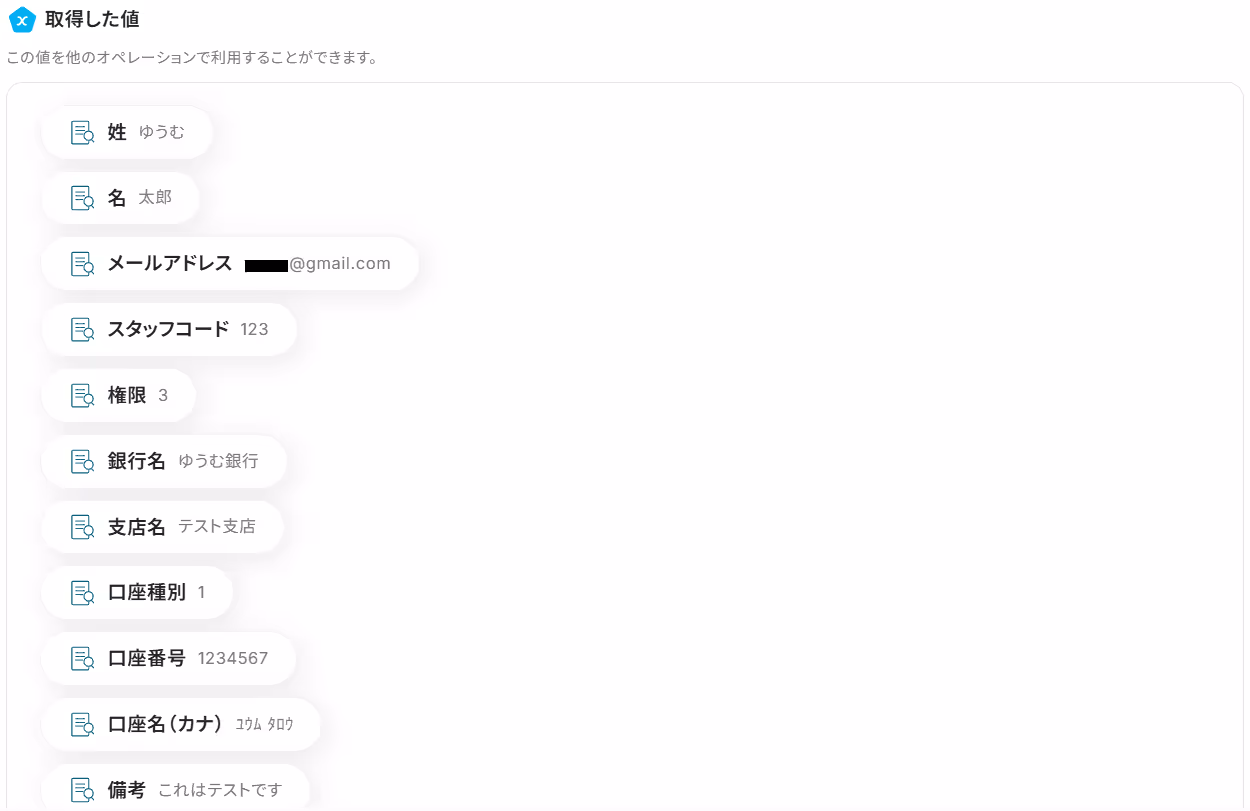The height and width of the screenshot is (811, 1250).
Task: Choose the 支店名 value テスト支店
Action: [x=217, y=527]
